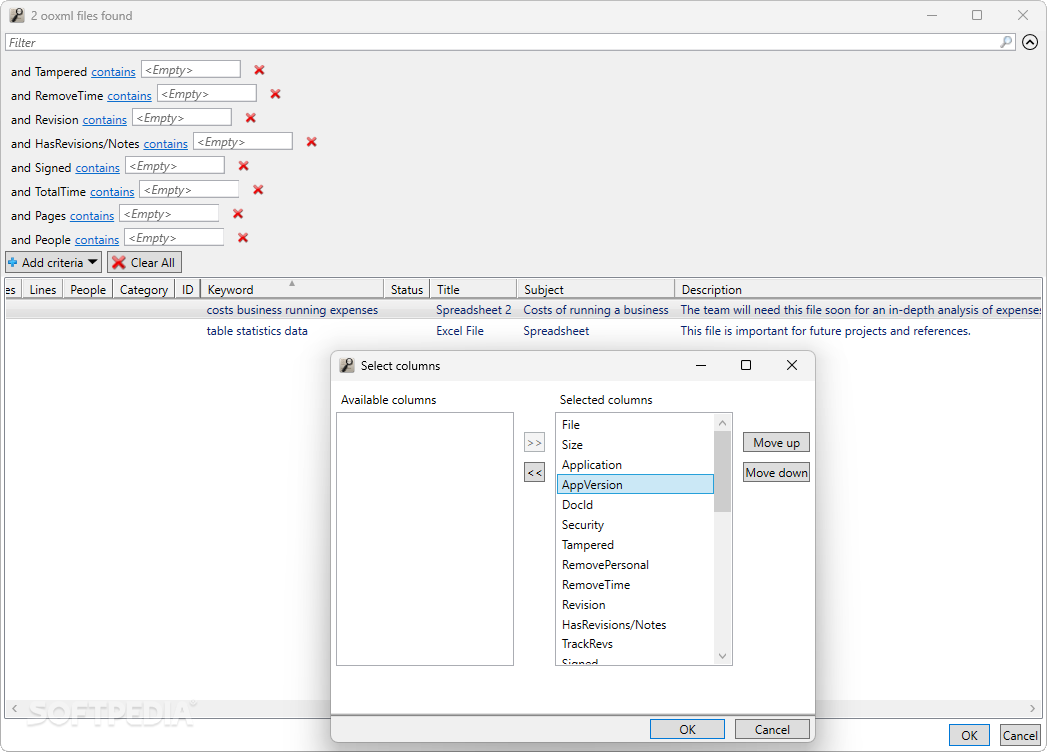This screenshot has height=752, width=1047.
Task: Click the Move down button
Action: (x=776, y=472)
